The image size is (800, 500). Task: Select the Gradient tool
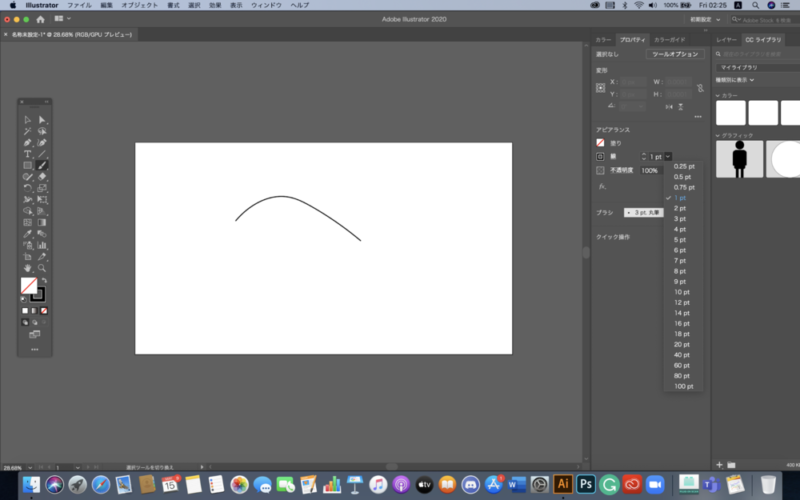[x=42, y=222]
